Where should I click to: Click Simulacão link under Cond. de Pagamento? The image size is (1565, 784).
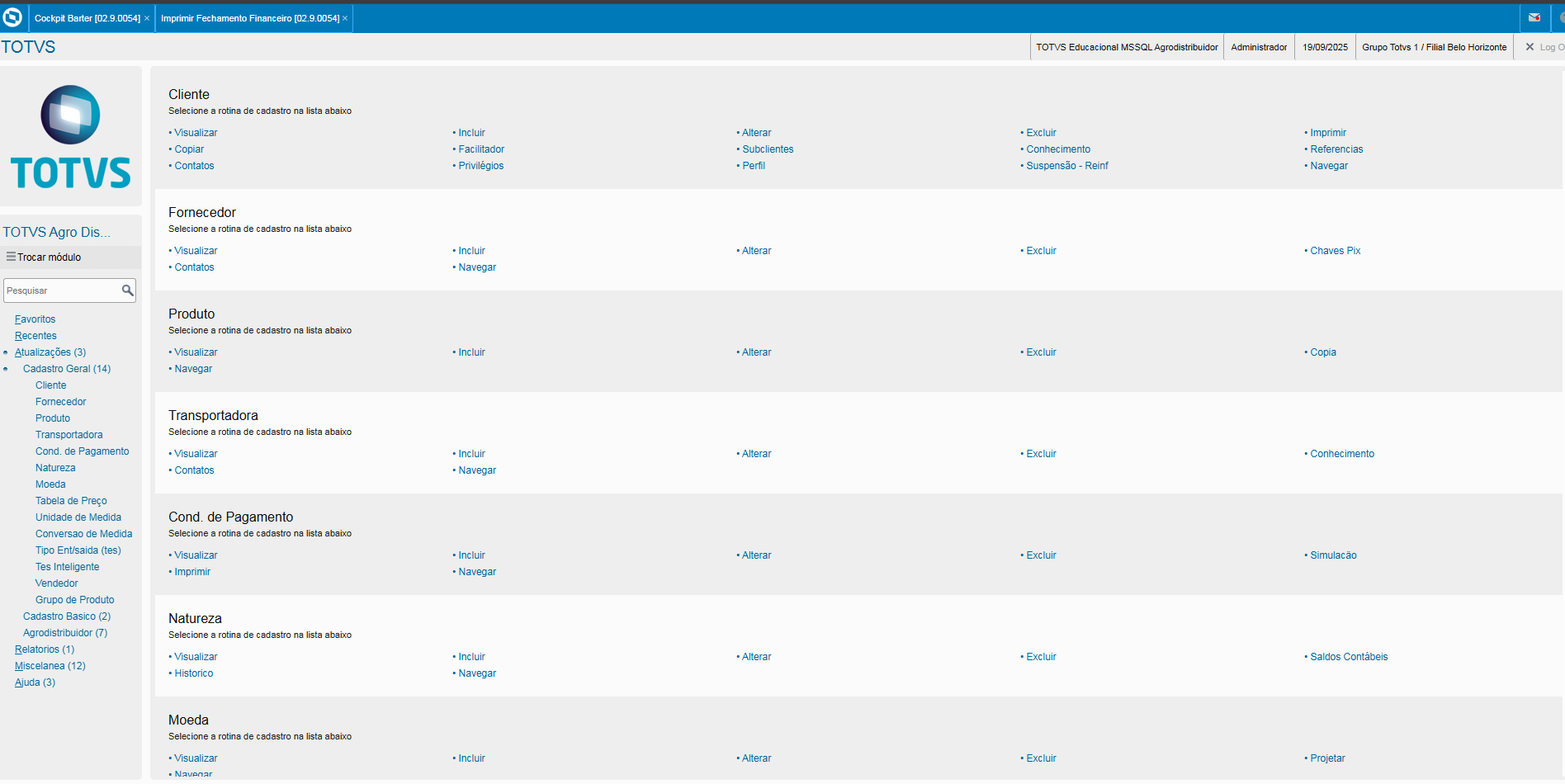1333,555
